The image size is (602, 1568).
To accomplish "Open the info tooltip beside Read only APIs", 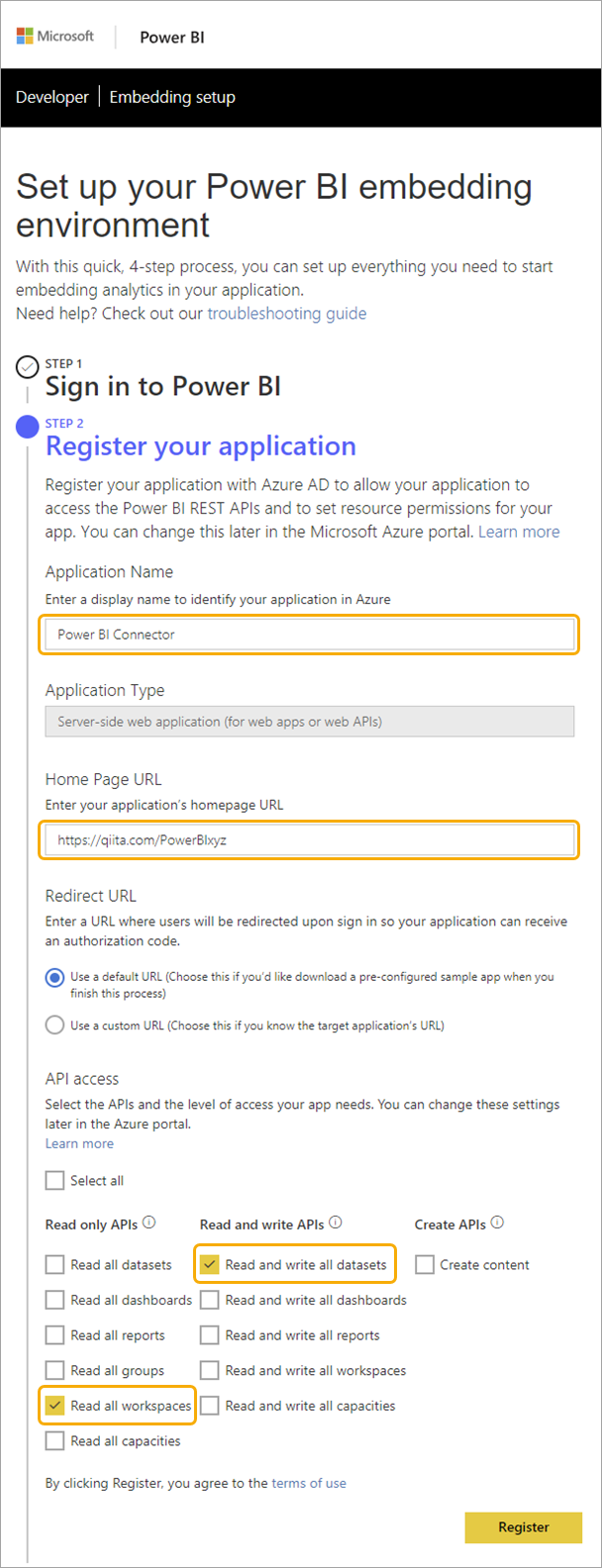I will point(149,1223).
